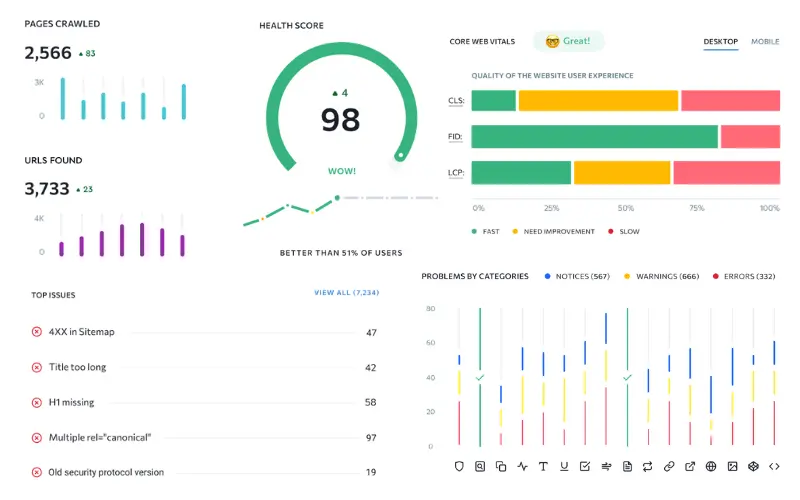Click error icon beside 4XX in Sitemap
Image resolution: width=800 pixels, height=500 pixels.
[x=37, y=332]
